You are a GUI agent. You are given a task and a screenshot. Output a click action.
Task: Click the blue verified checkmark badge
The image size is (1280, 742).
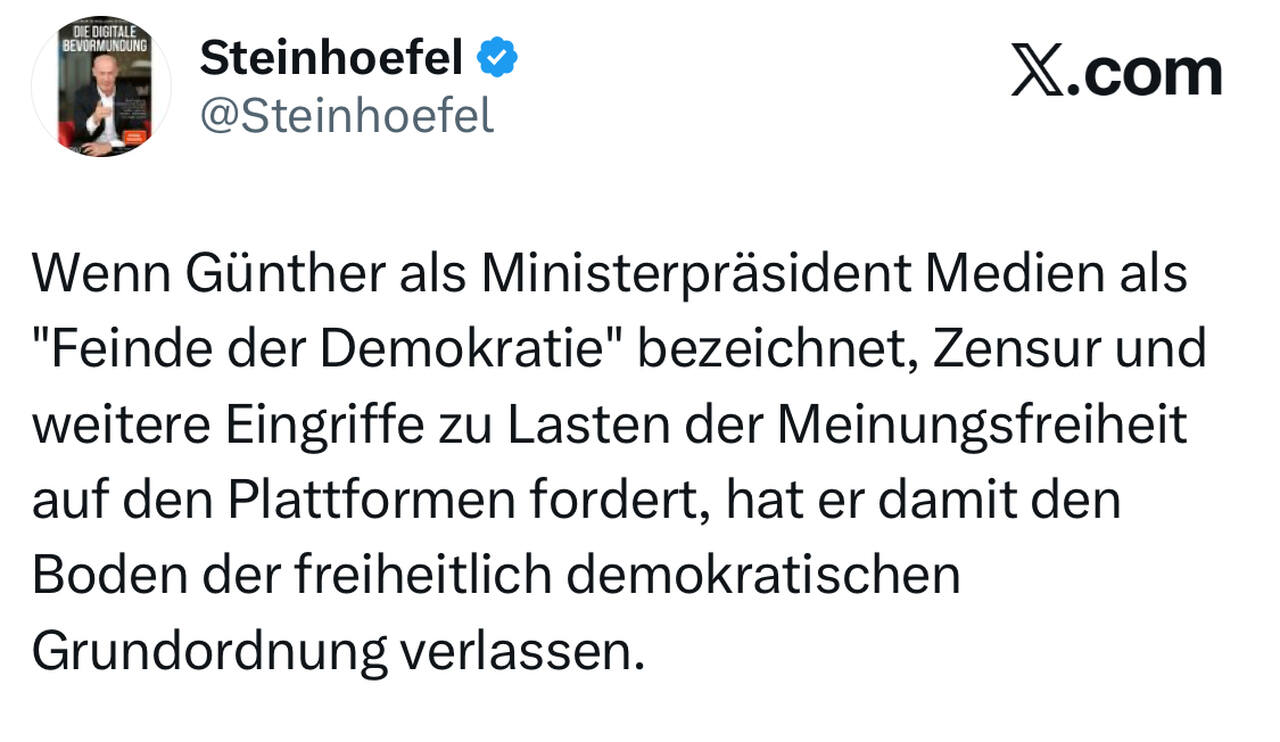pyautogui.click(x=497, y=59)
